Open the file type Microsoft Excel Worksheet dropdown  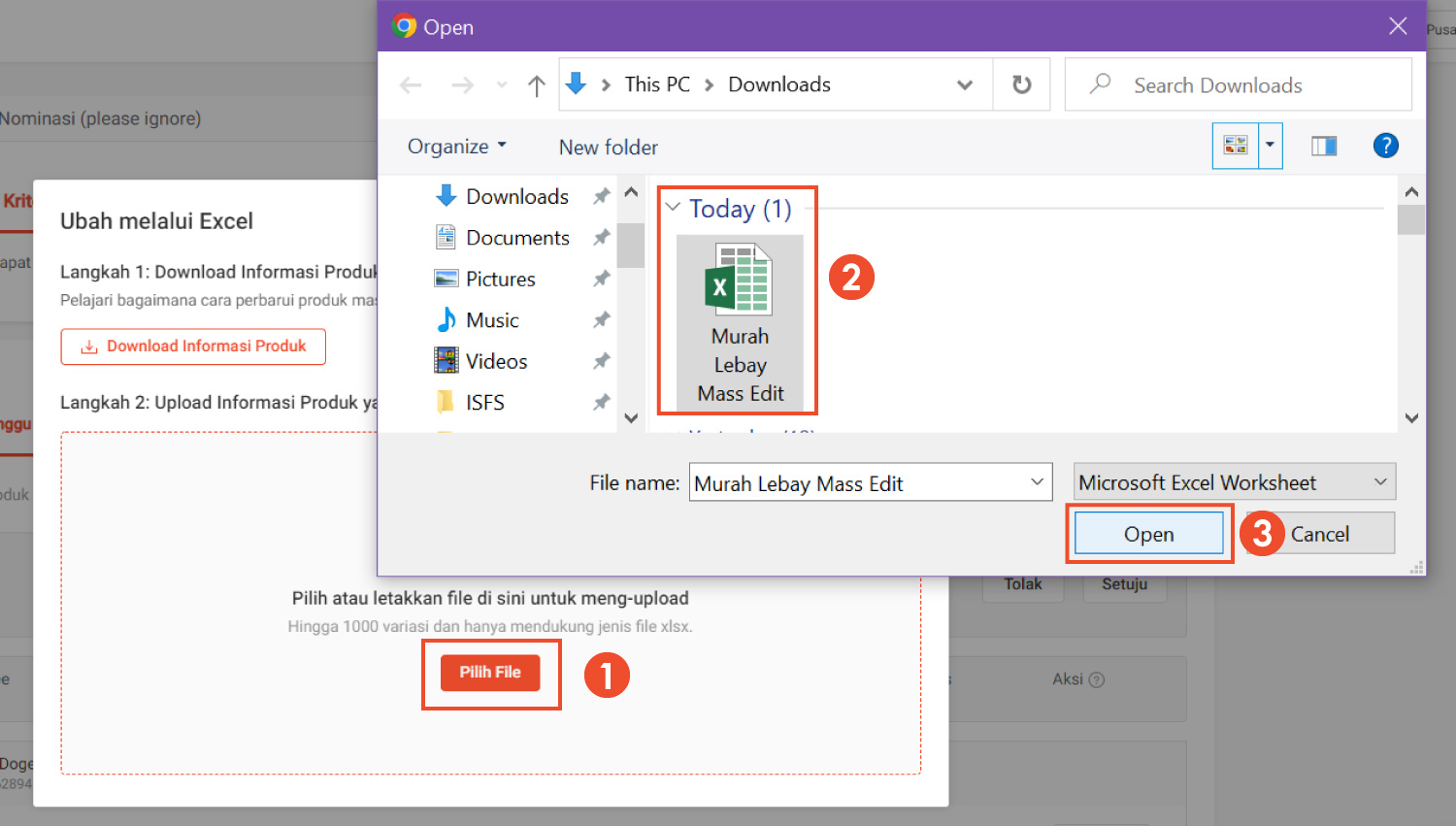(1234, 482)
